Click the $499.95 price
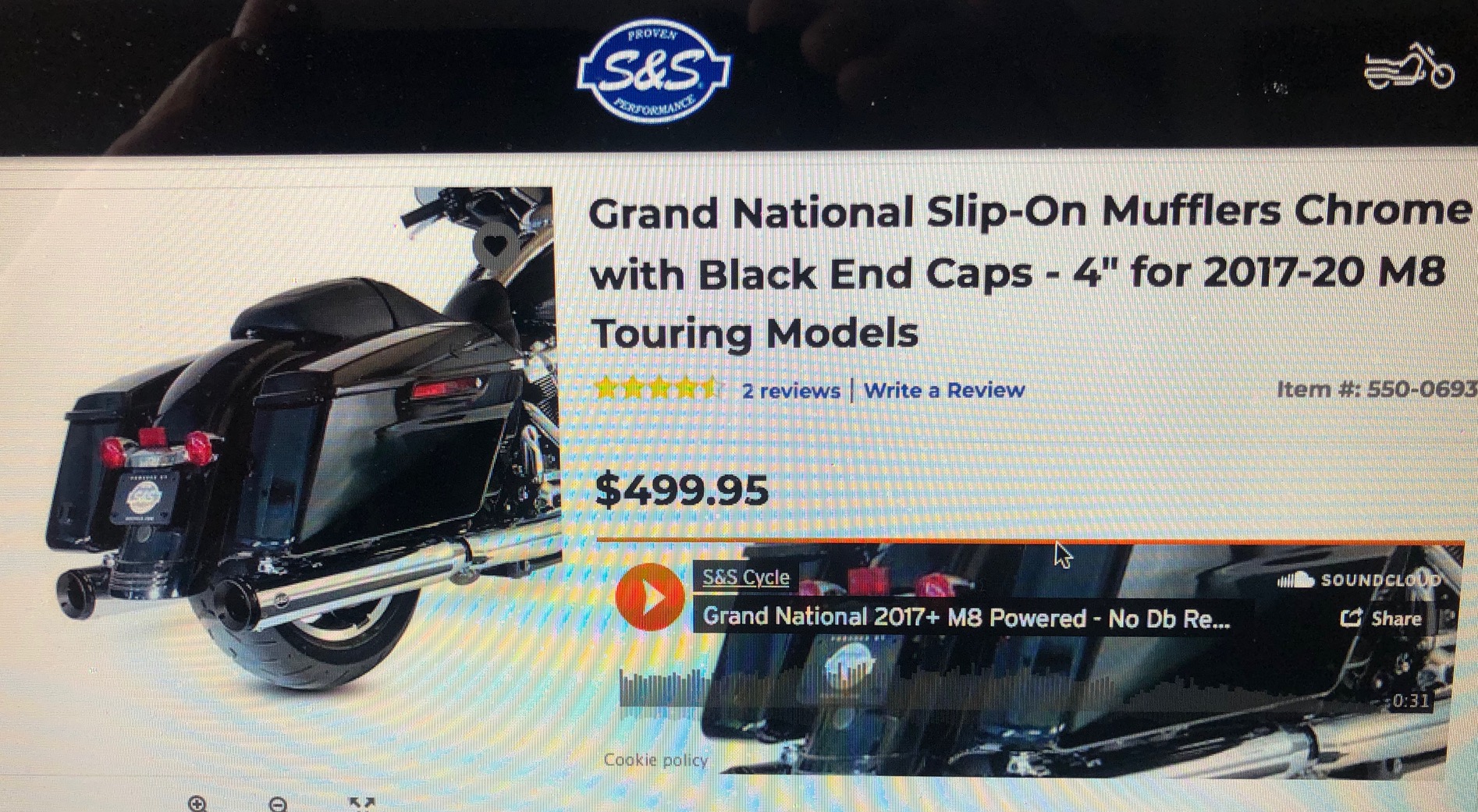The image size is (1478, 812). coord(681,490)
